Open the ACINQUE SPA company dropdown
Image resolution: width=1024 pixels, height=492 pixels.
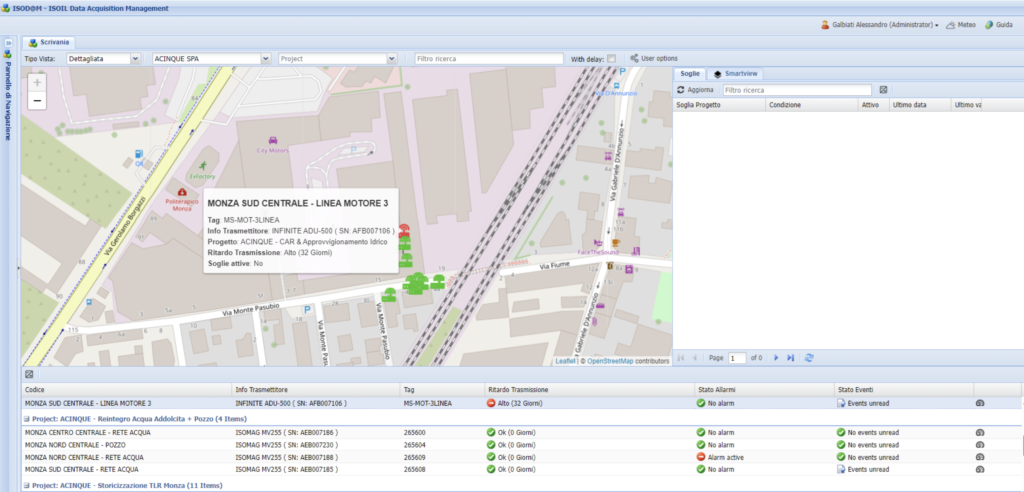[x=265, y=59]
